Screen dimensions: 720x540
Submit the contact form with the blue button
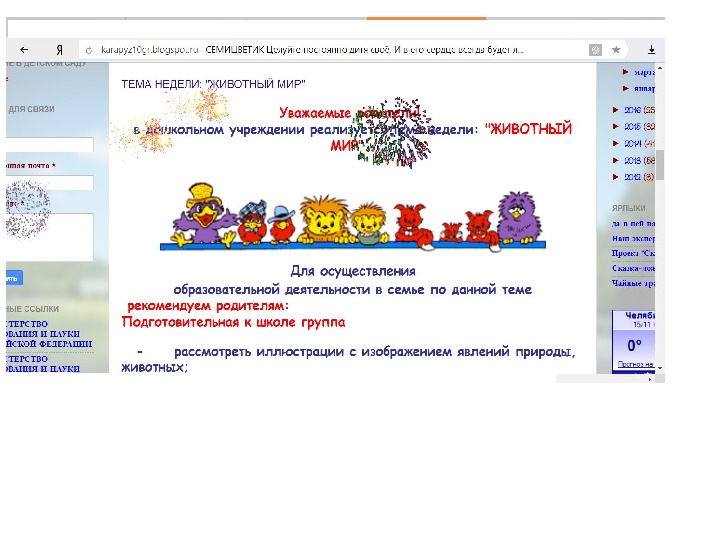coord(14,278)
